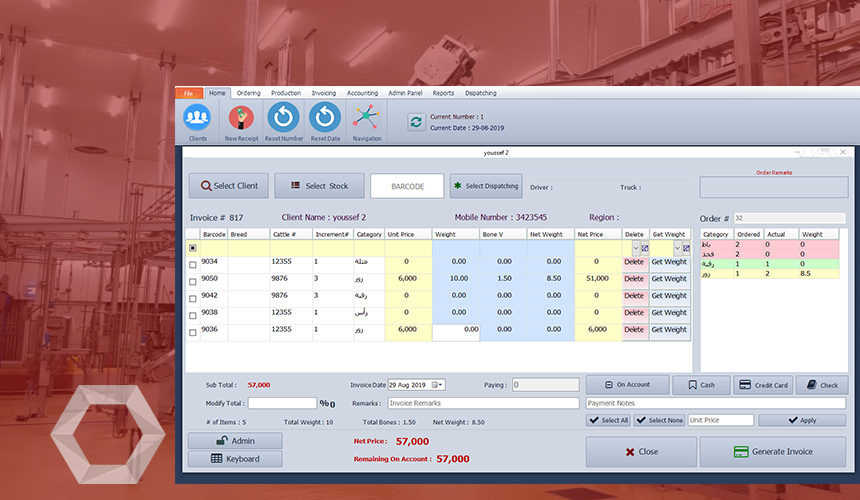Choose Credit Card payment
The width and height of the screenshot is (860, 500).
(x=763, y=385)
